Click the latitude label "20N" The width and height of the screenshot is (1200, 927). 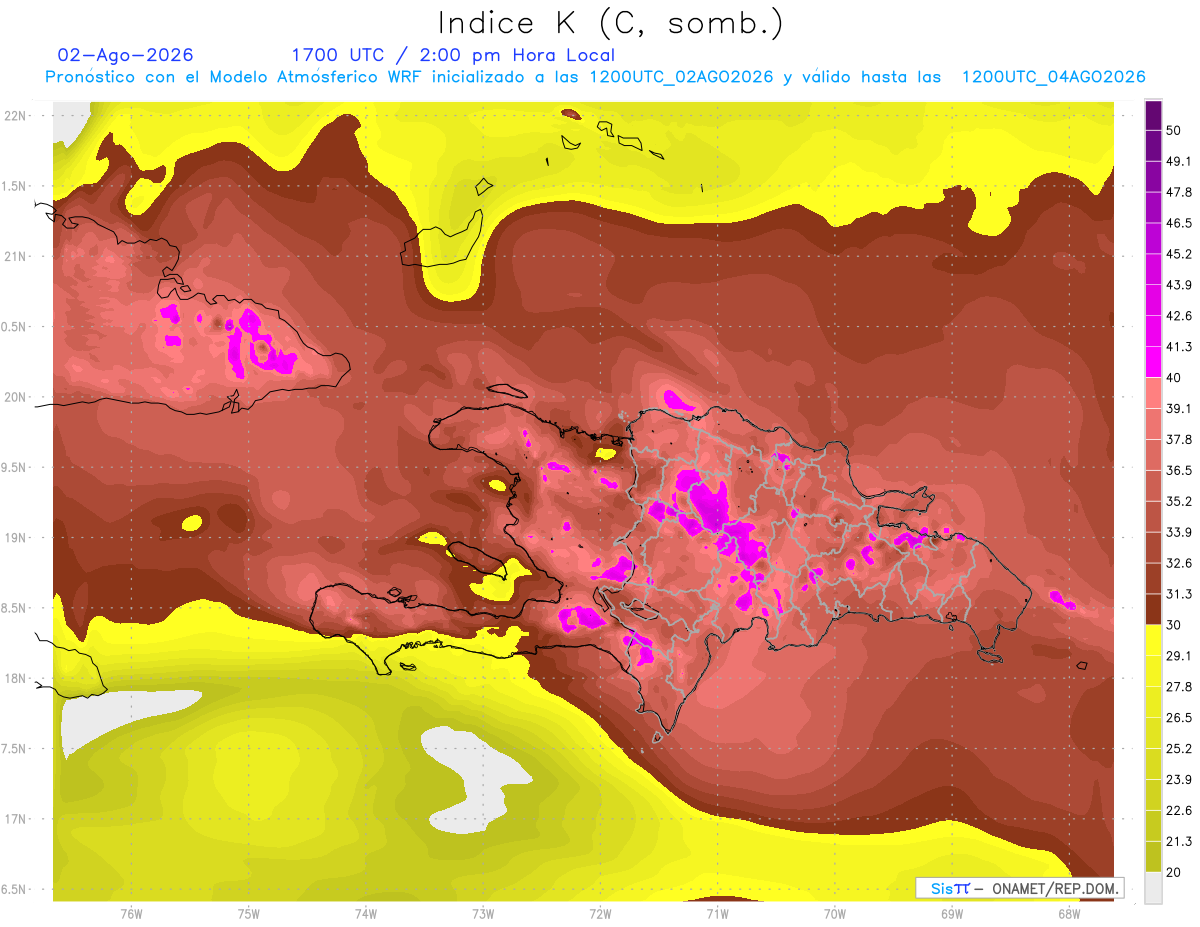15,398
